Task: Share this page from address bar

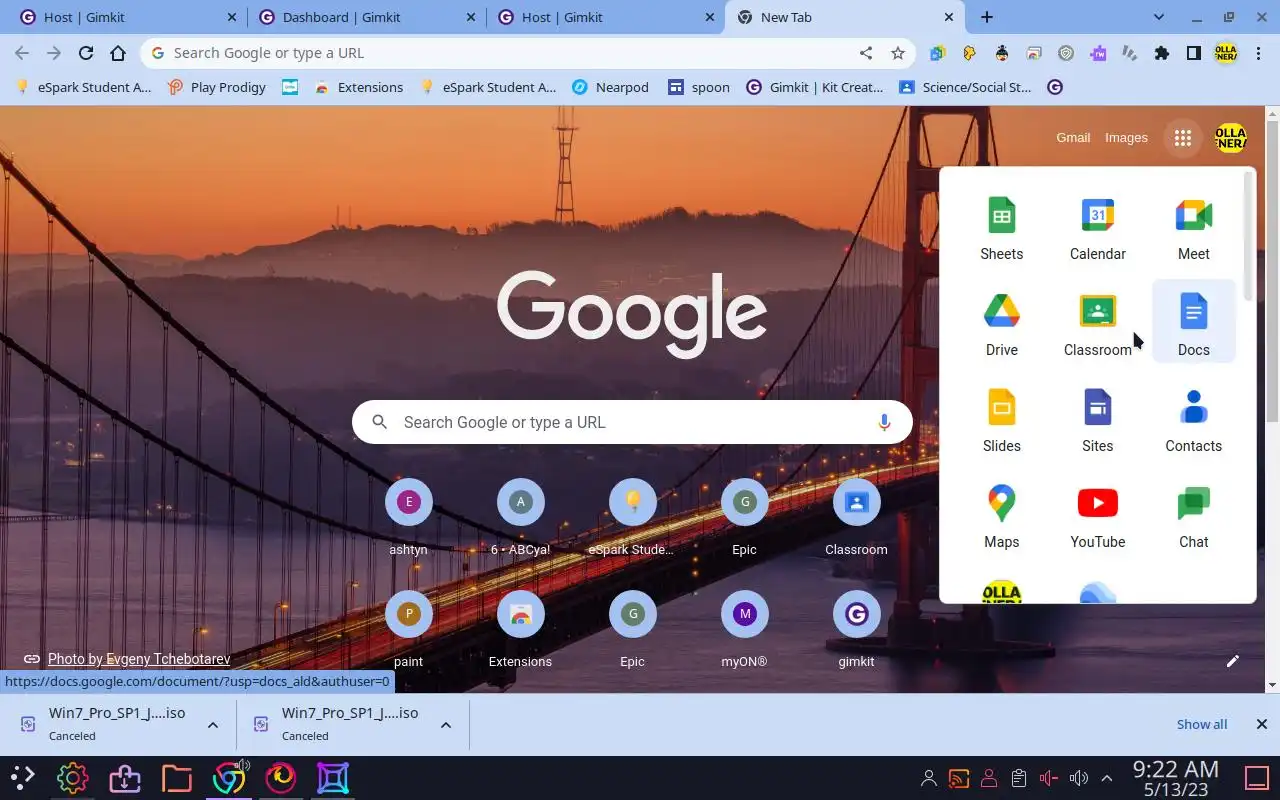Action: pos(866,53)
